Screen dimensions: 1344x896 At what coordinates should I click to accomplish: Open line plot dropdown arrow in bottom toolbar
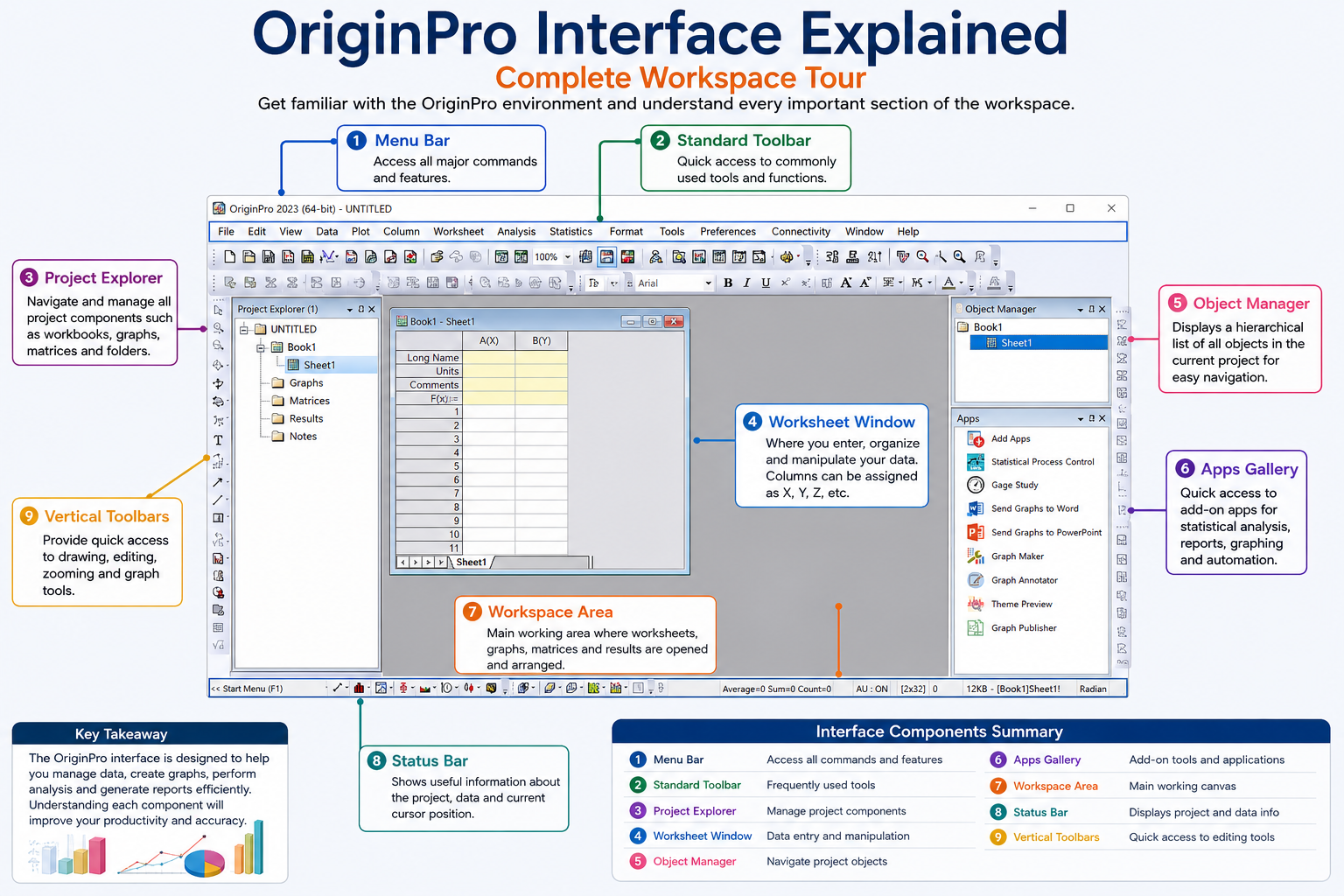pyautogui.click(x=347, y=689)
